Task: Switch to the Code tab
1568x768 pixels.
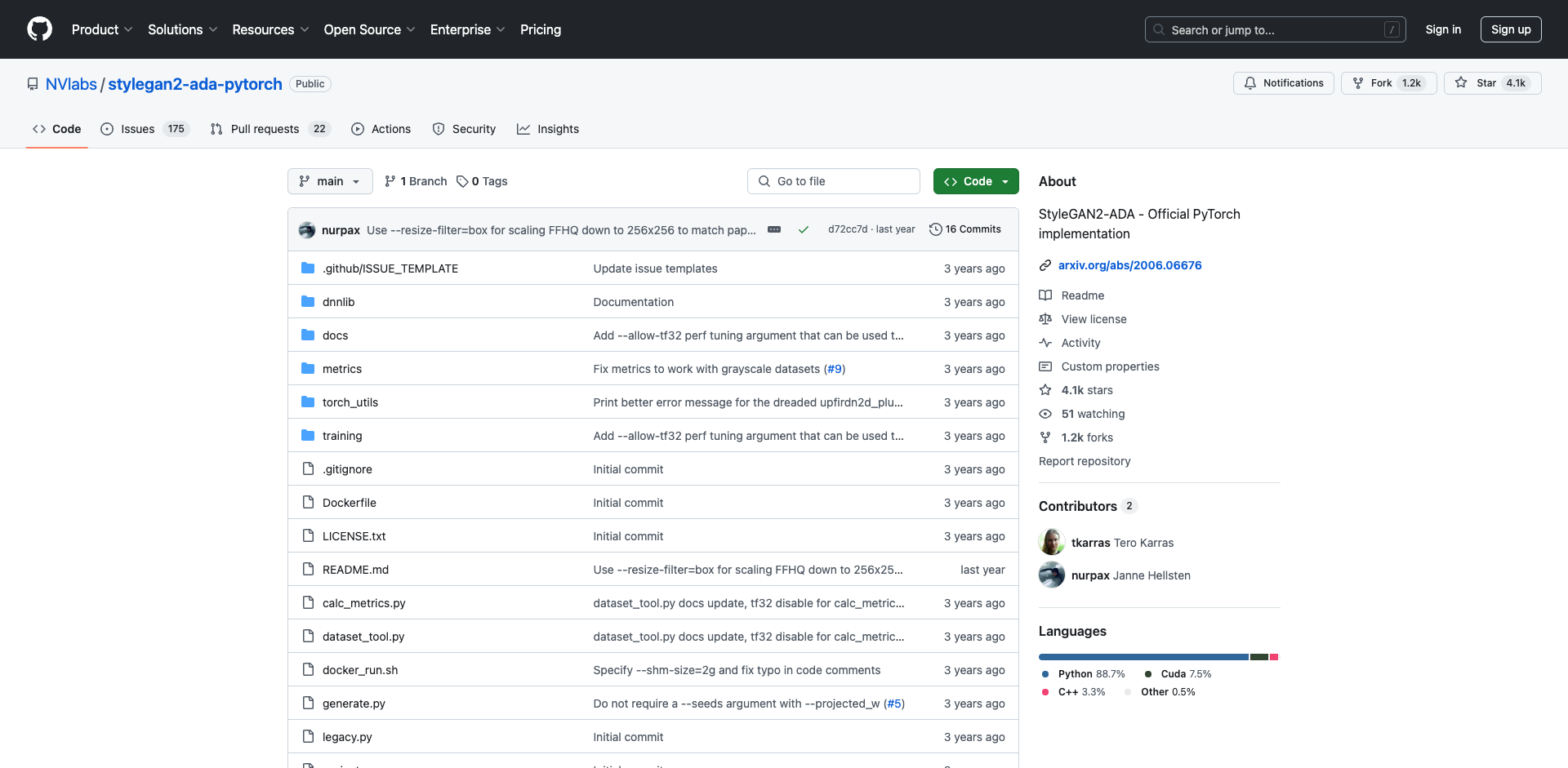Action: 57,129
